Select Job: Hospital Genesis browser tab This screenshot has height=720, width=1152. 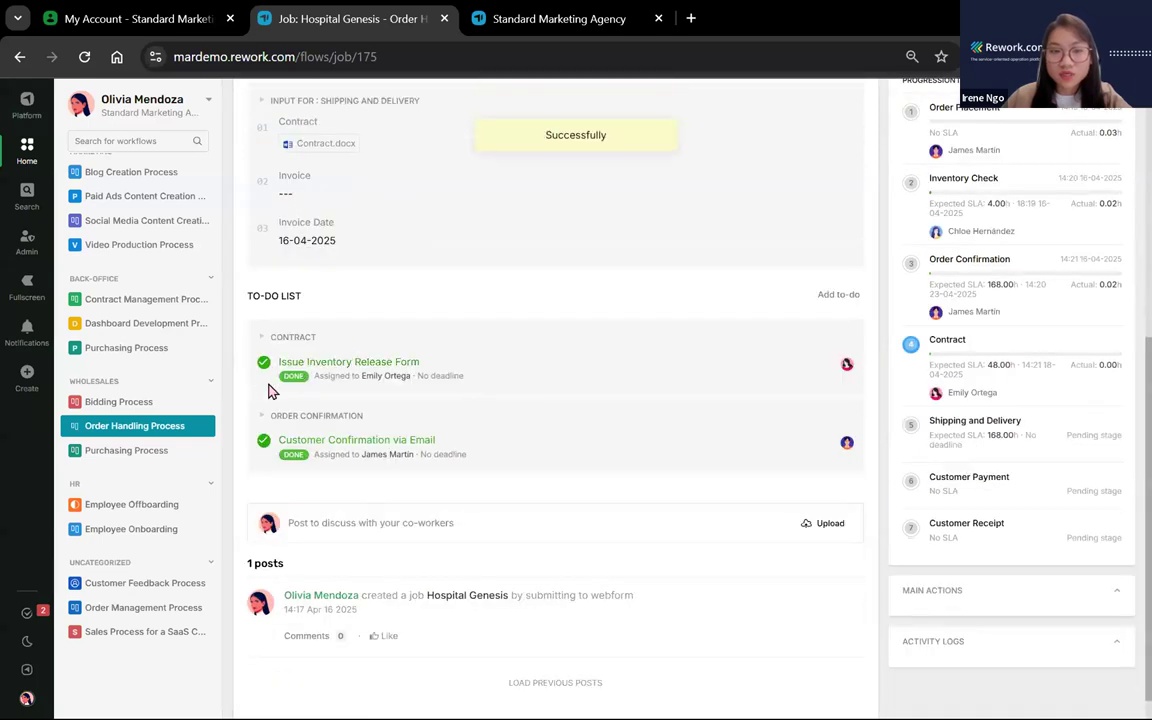coord(353,19)
